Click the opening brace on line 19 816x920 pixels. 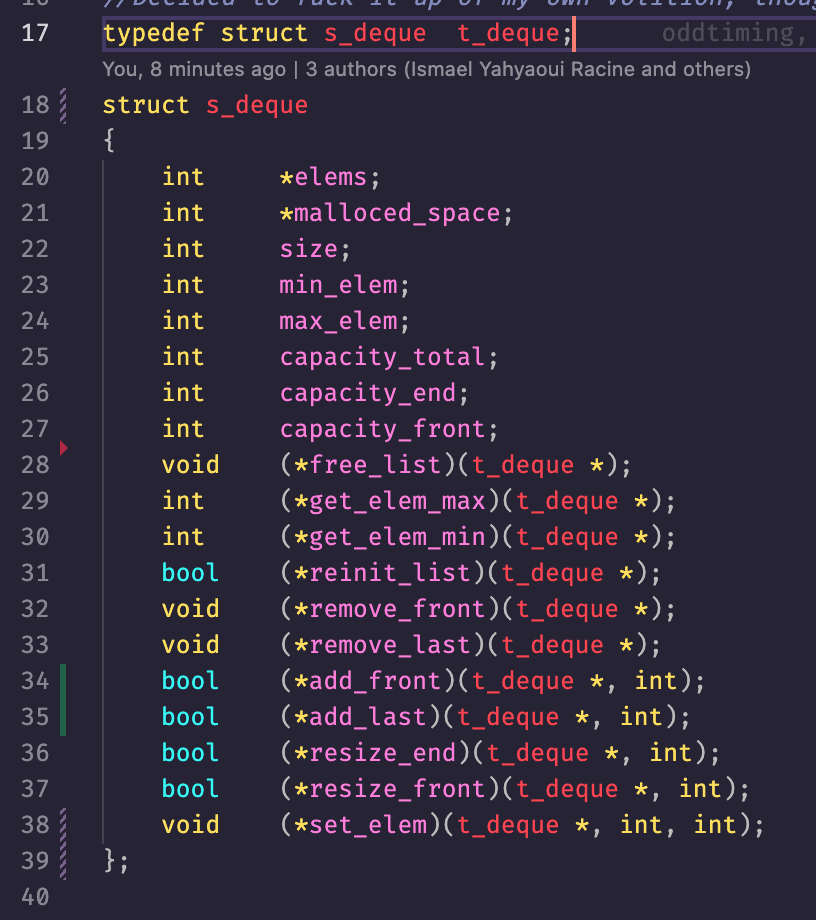109,141
